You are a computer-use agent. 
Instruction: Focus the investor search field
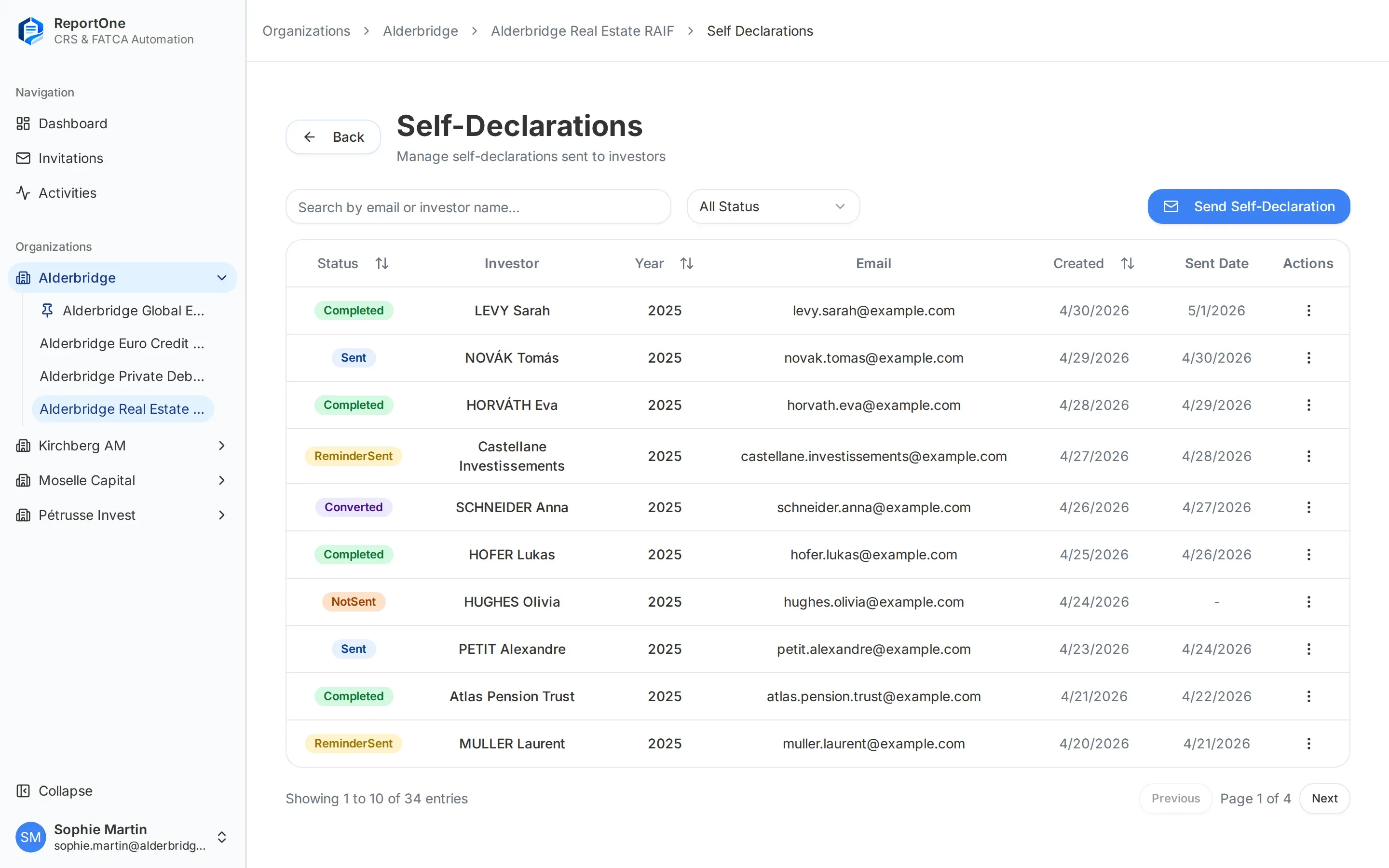tap(478, 207)
